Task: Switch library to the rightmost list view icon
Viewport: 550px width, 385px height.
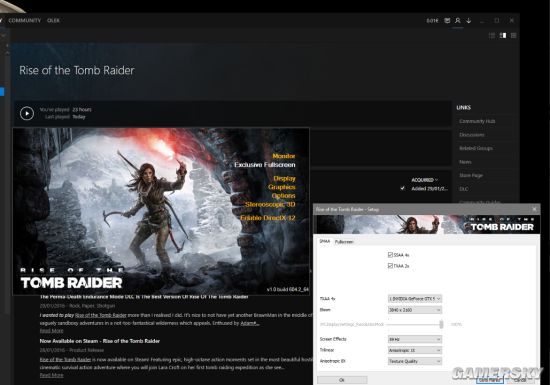Action: click(x=514, y=35)
